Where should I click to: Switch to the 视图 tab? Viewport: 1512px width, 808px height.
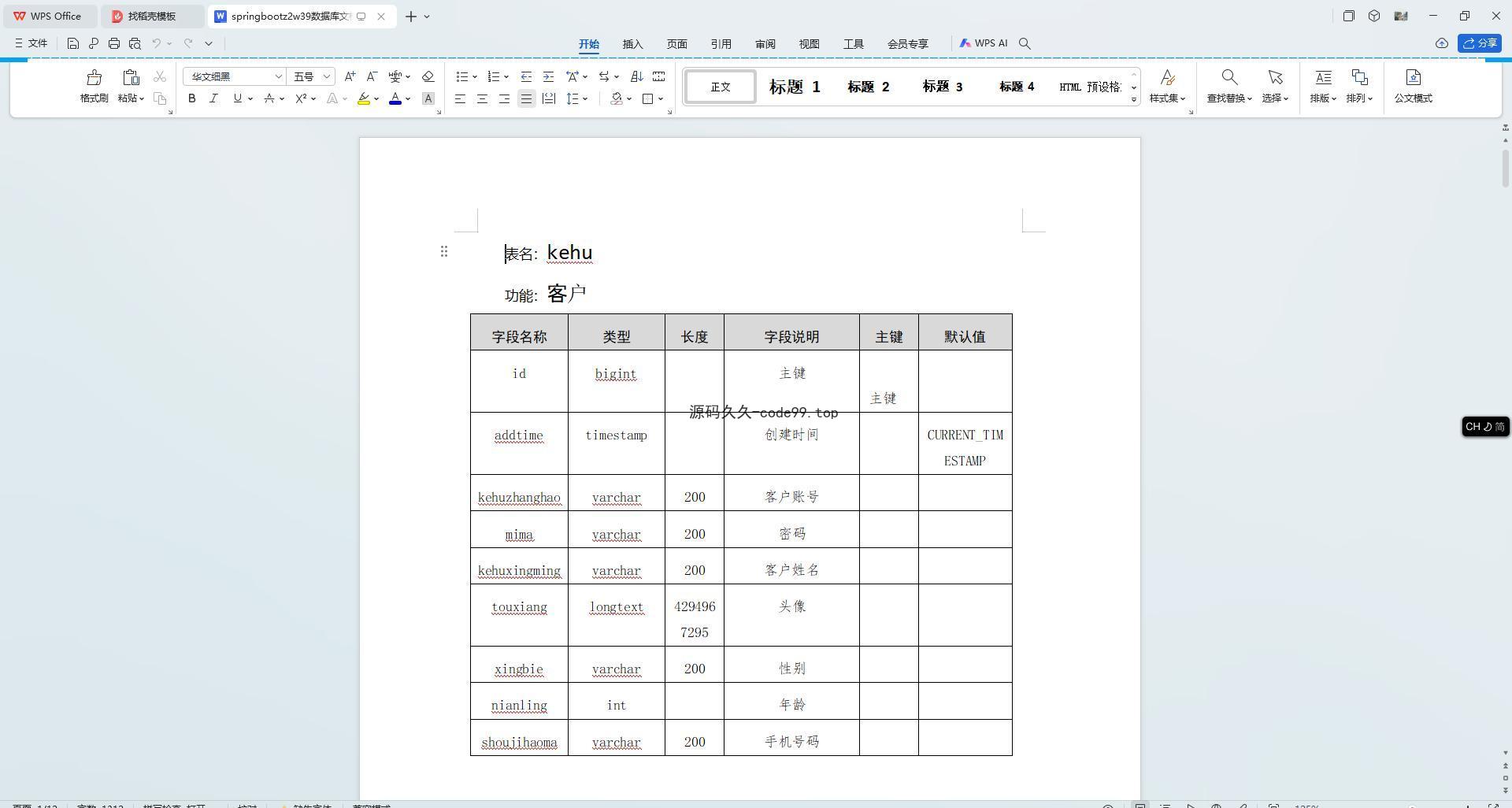pos(809,44)
